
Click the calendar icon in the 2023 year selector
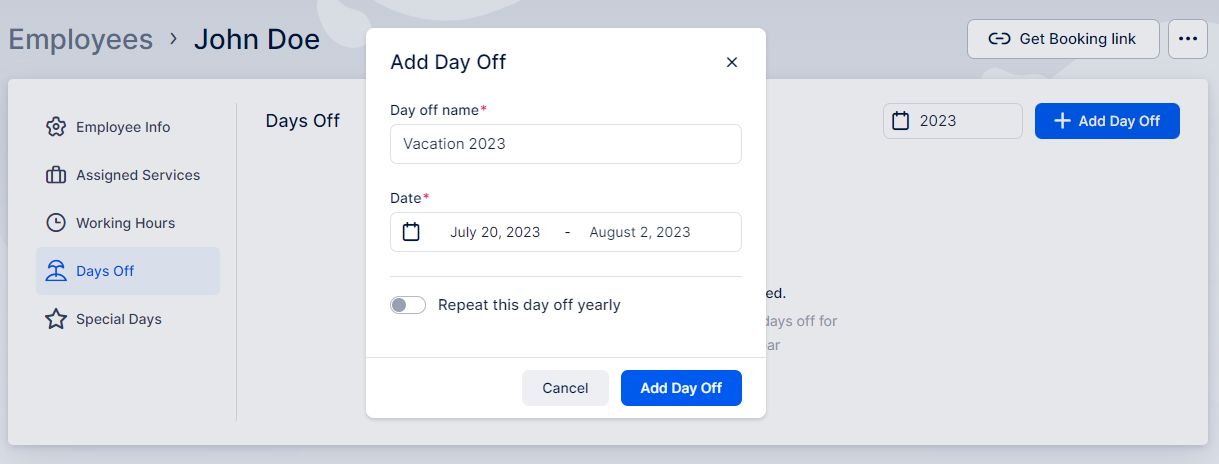tap(901, 121)
